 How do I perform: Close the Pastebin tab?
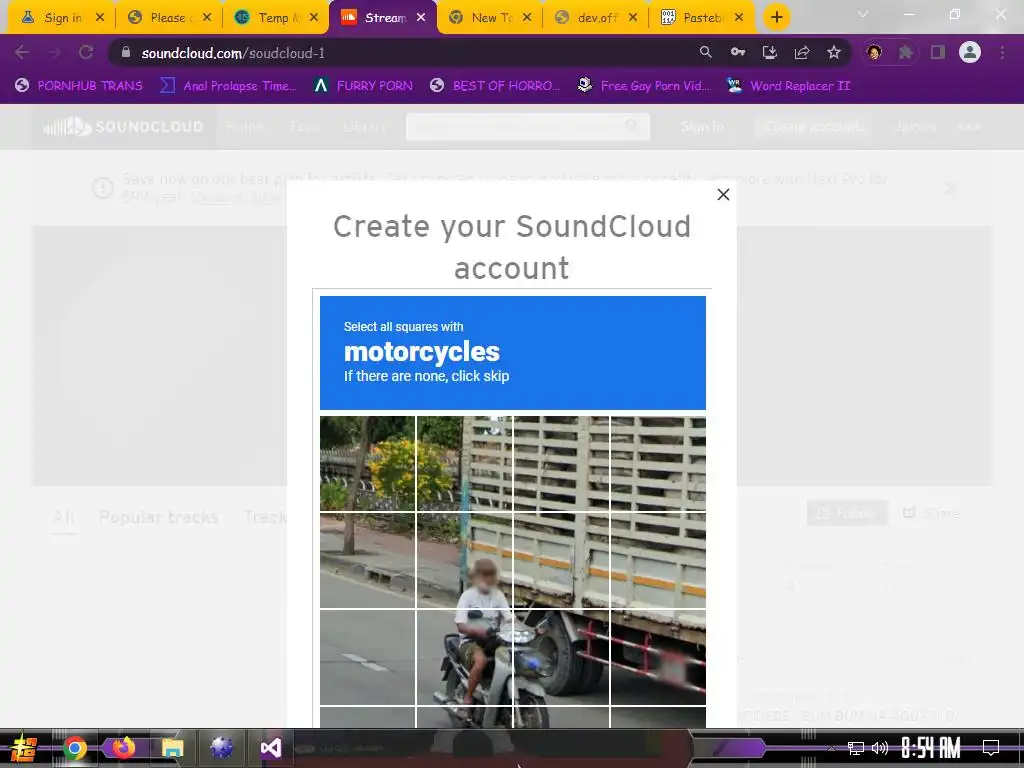pos(739,18)
